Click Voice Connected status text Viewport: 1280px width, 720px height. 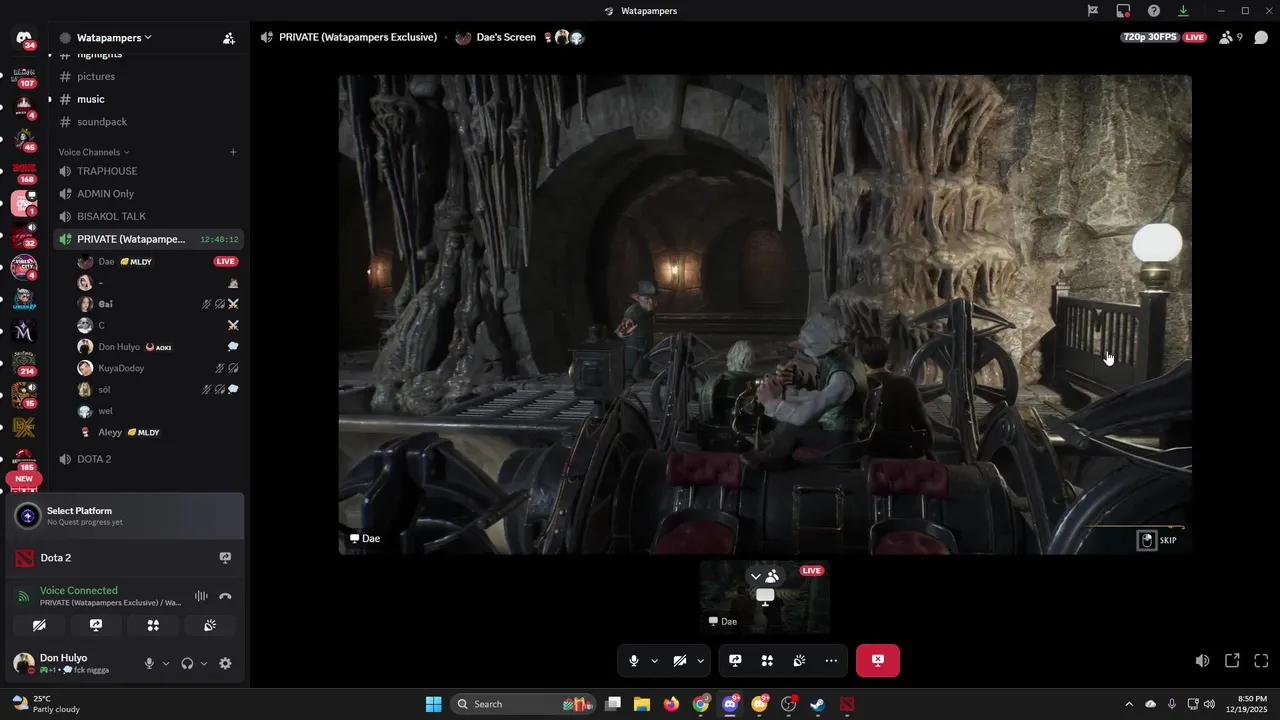tap(79, 590)
